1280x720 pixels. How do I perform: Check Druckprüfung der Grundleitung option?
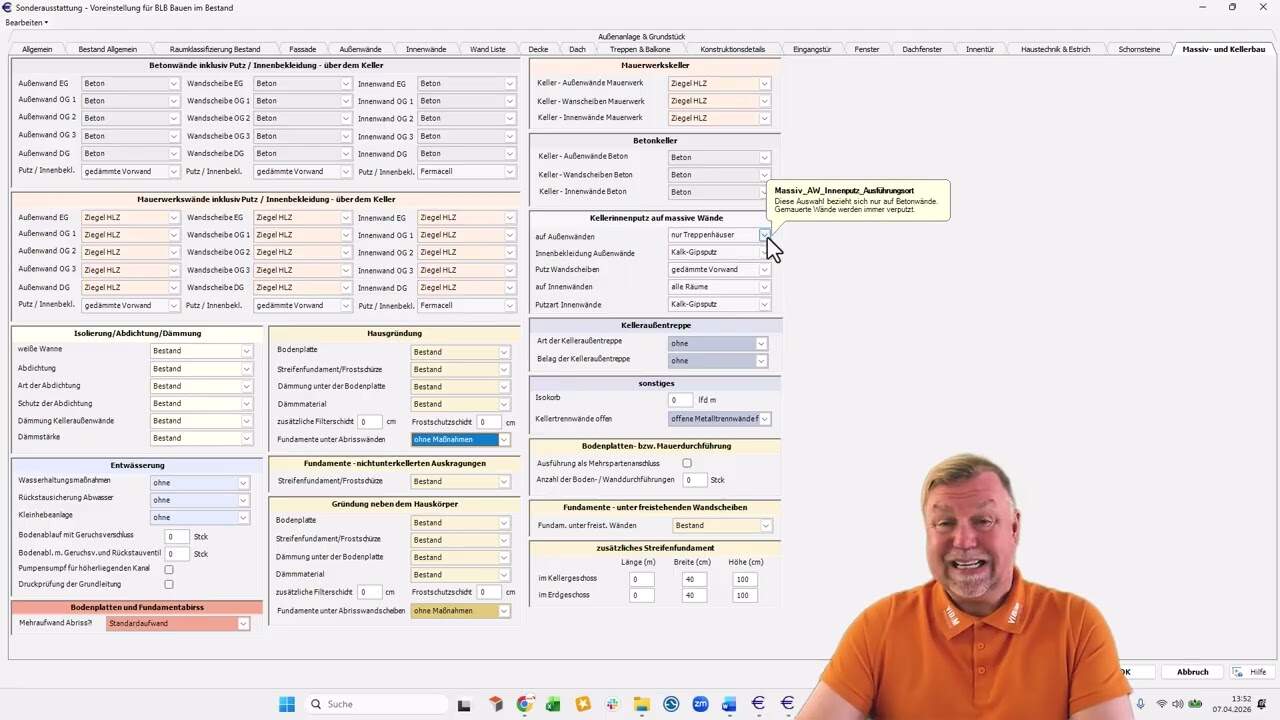click(168, 584)
